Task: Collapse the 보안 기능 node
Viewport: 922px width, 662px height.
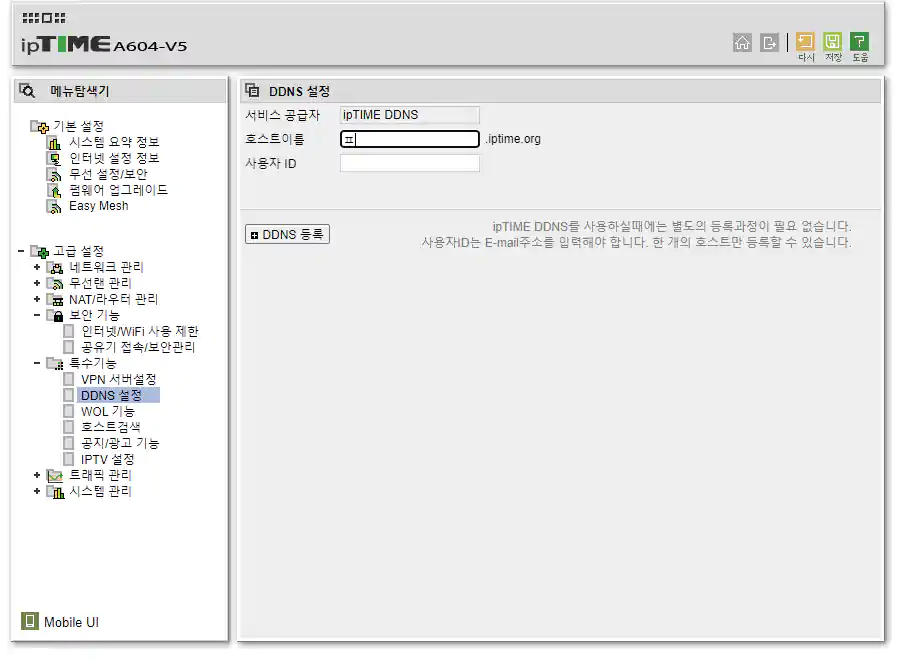Action: 37,315
